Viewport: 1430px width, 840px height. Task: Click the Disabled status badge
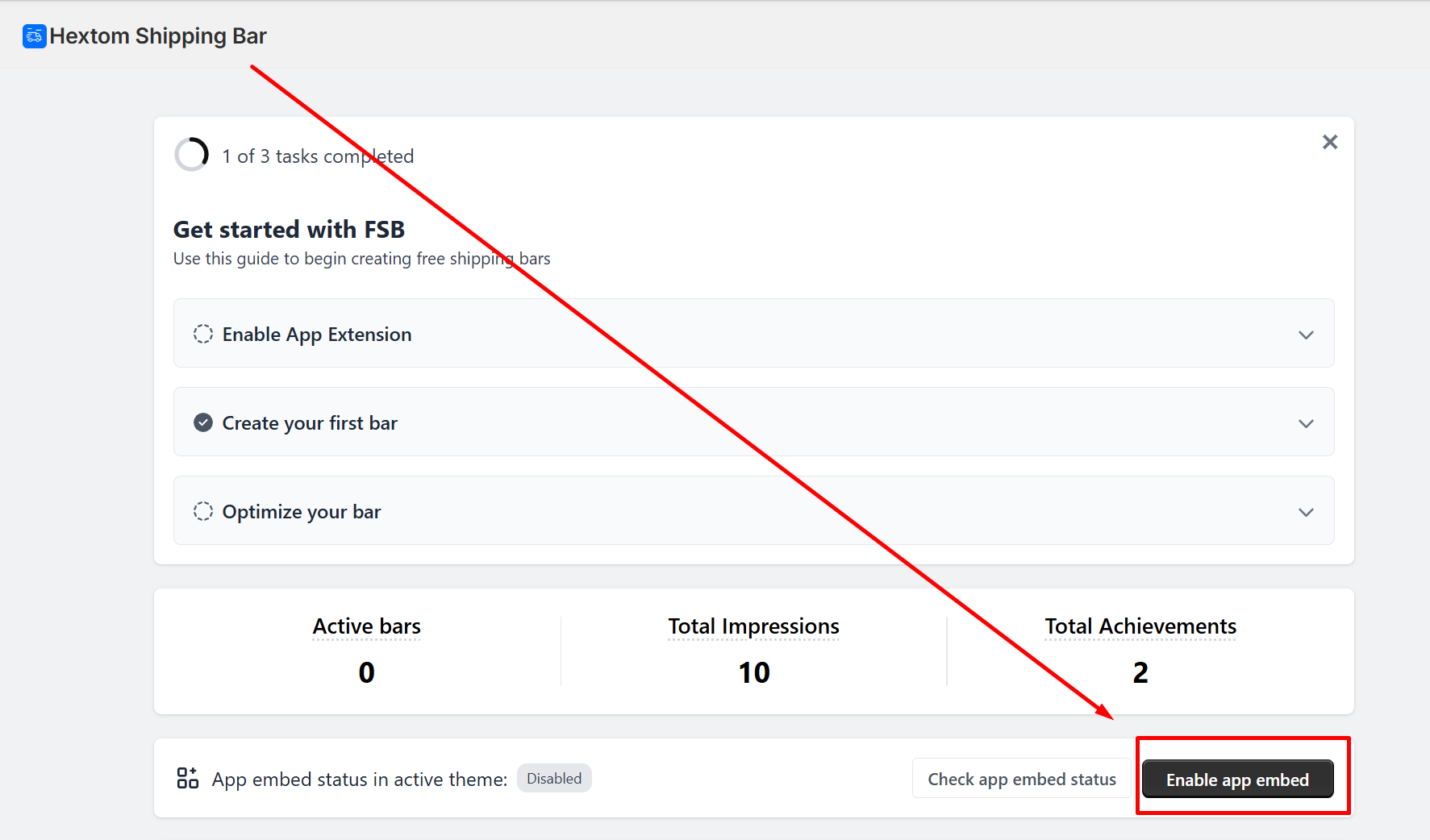(554, 778)
